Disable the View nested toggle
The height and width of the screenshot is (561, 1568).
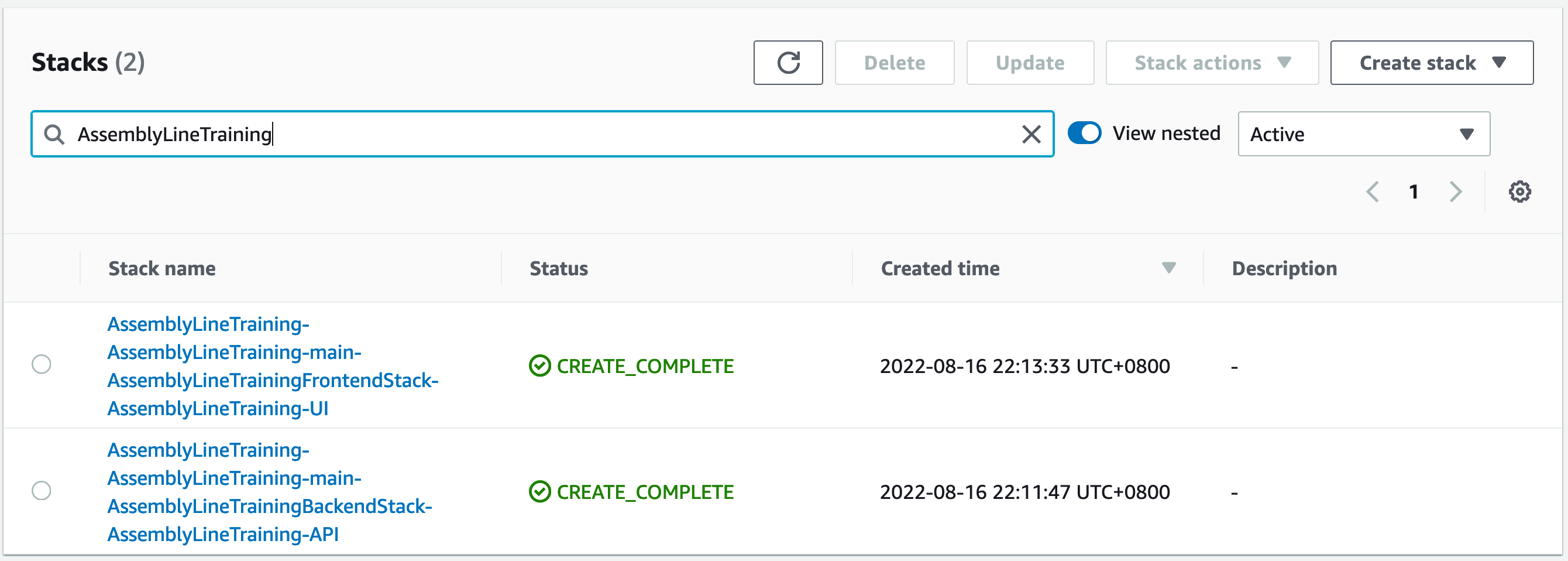click(x=1084, y=133)
